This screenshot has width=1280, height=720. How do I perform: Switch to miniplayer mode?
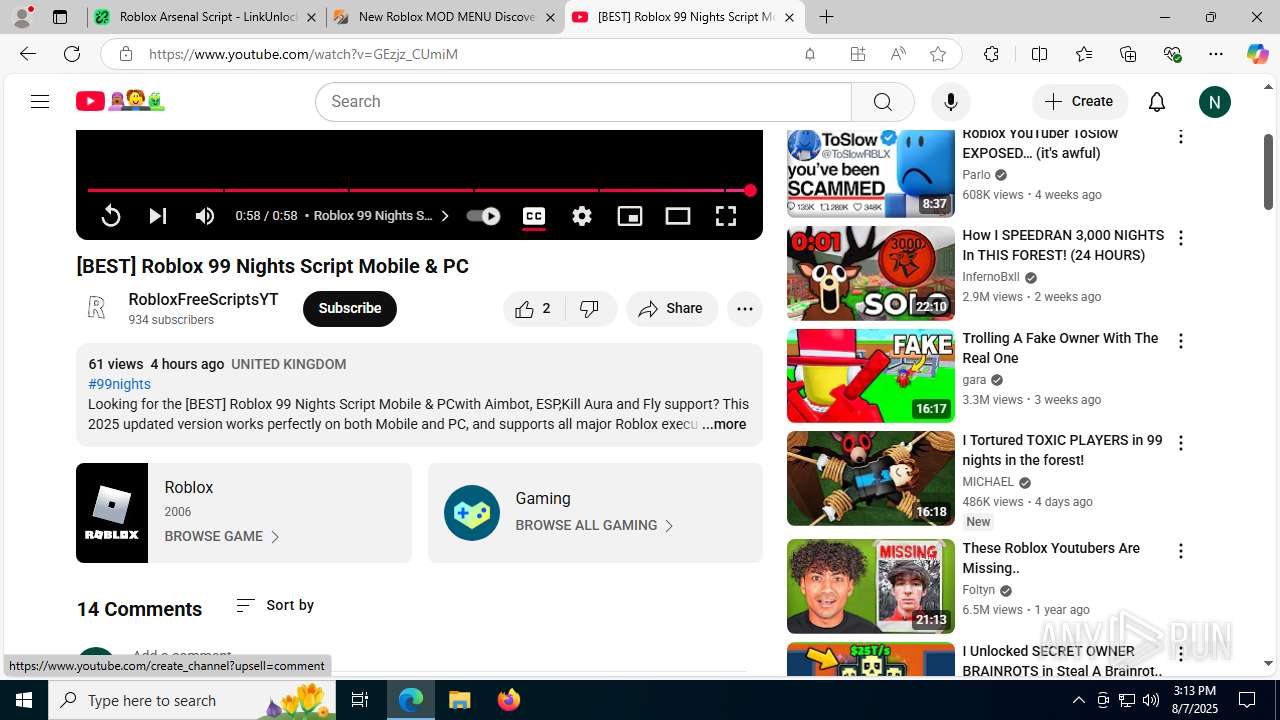(630, 216)
